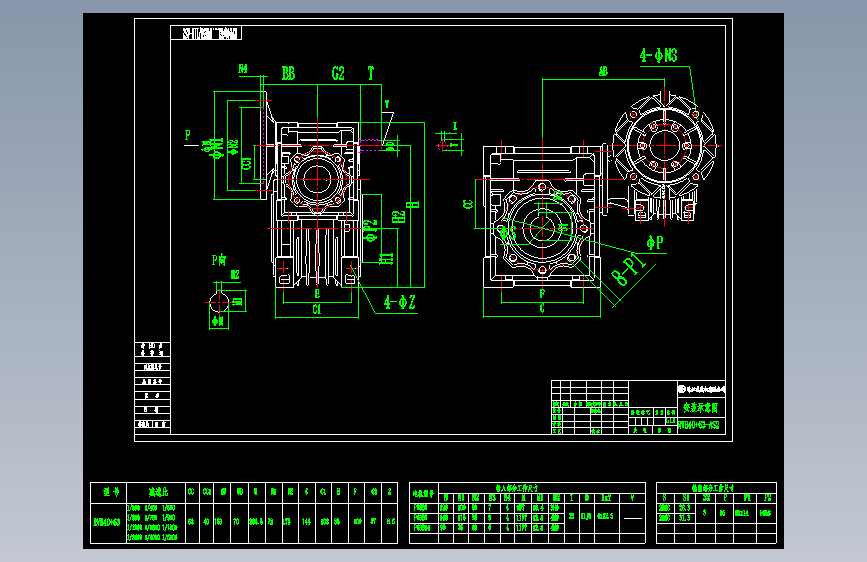
Task: Click the 40 value in left table
Action: [206, 522]
